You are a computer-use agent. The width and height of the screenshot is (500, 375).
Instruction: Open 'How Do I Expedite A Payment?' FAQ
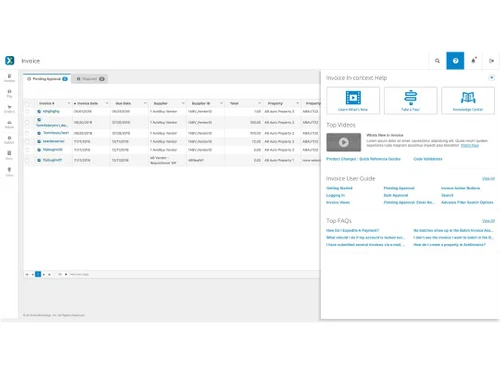(353, 230)
